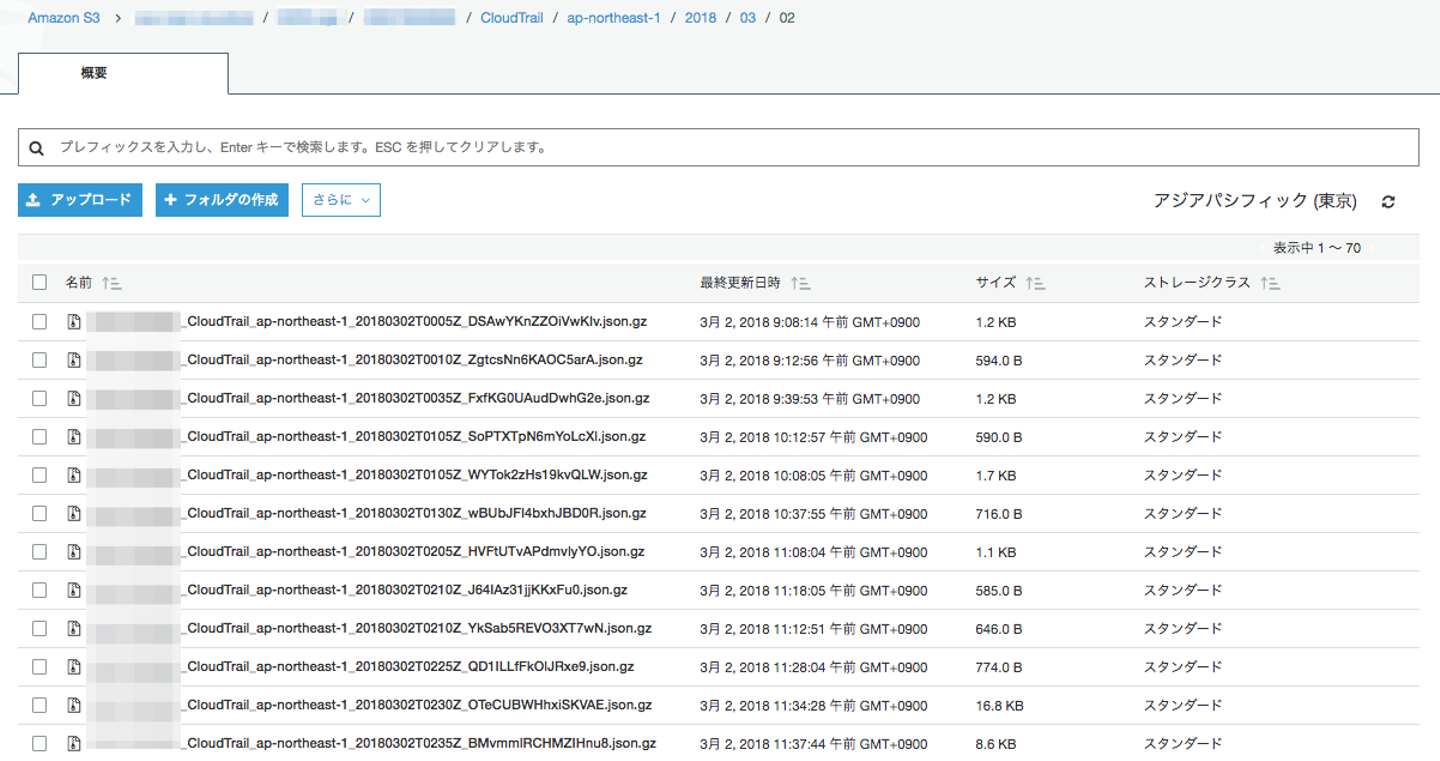Sort by name using the sort icon
This screenshot has width=1440, height=761.
[111, 283]
